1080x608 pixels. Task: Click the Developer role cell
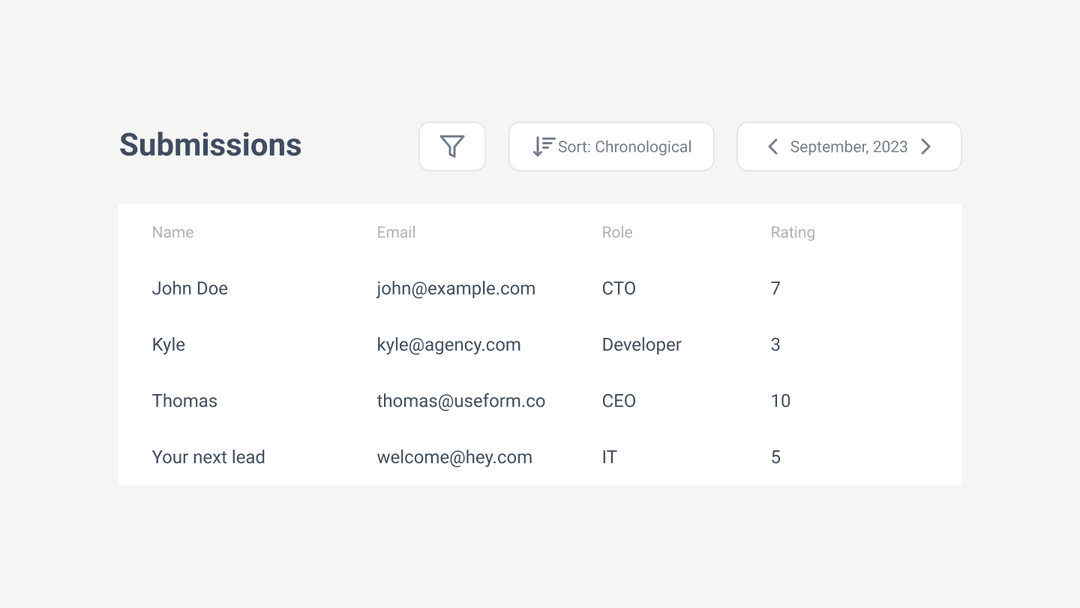(641, 345)
